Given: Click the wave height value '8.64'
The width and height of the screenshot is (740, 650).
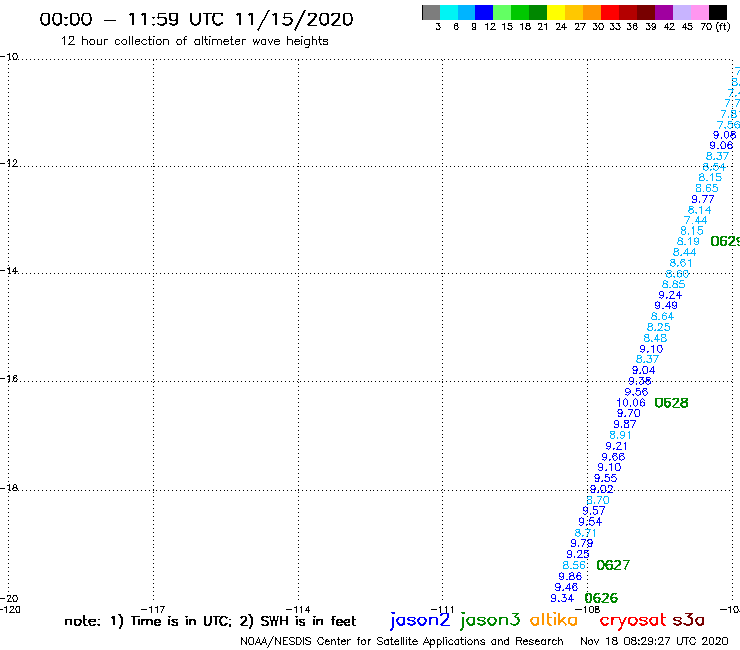Looking at the screenshot, I should tap(662, 316).
